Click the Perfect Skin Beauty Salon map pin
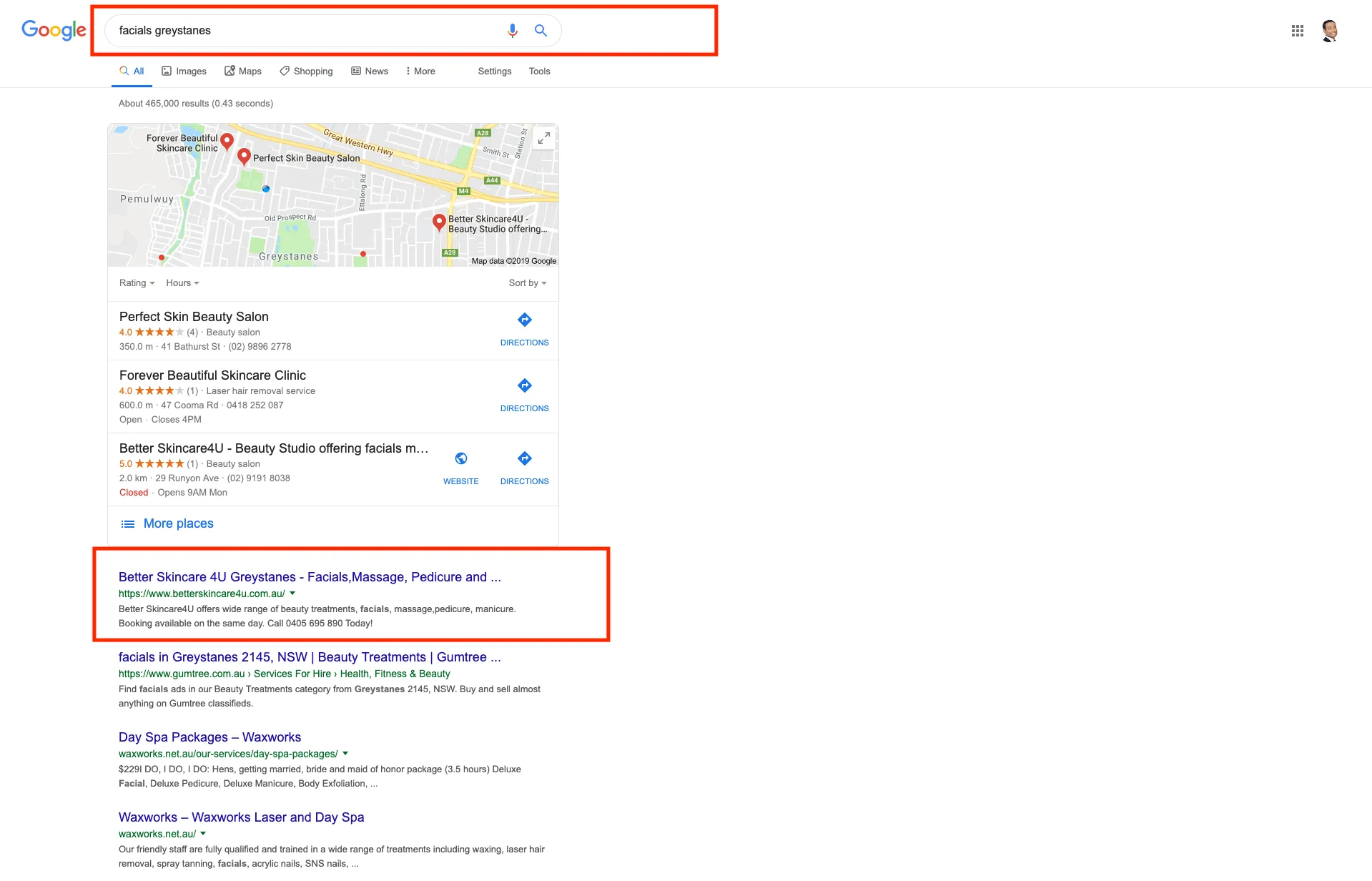Image resolution: width=1372 pixels, height=881 pixels. [x=244, y=157]
